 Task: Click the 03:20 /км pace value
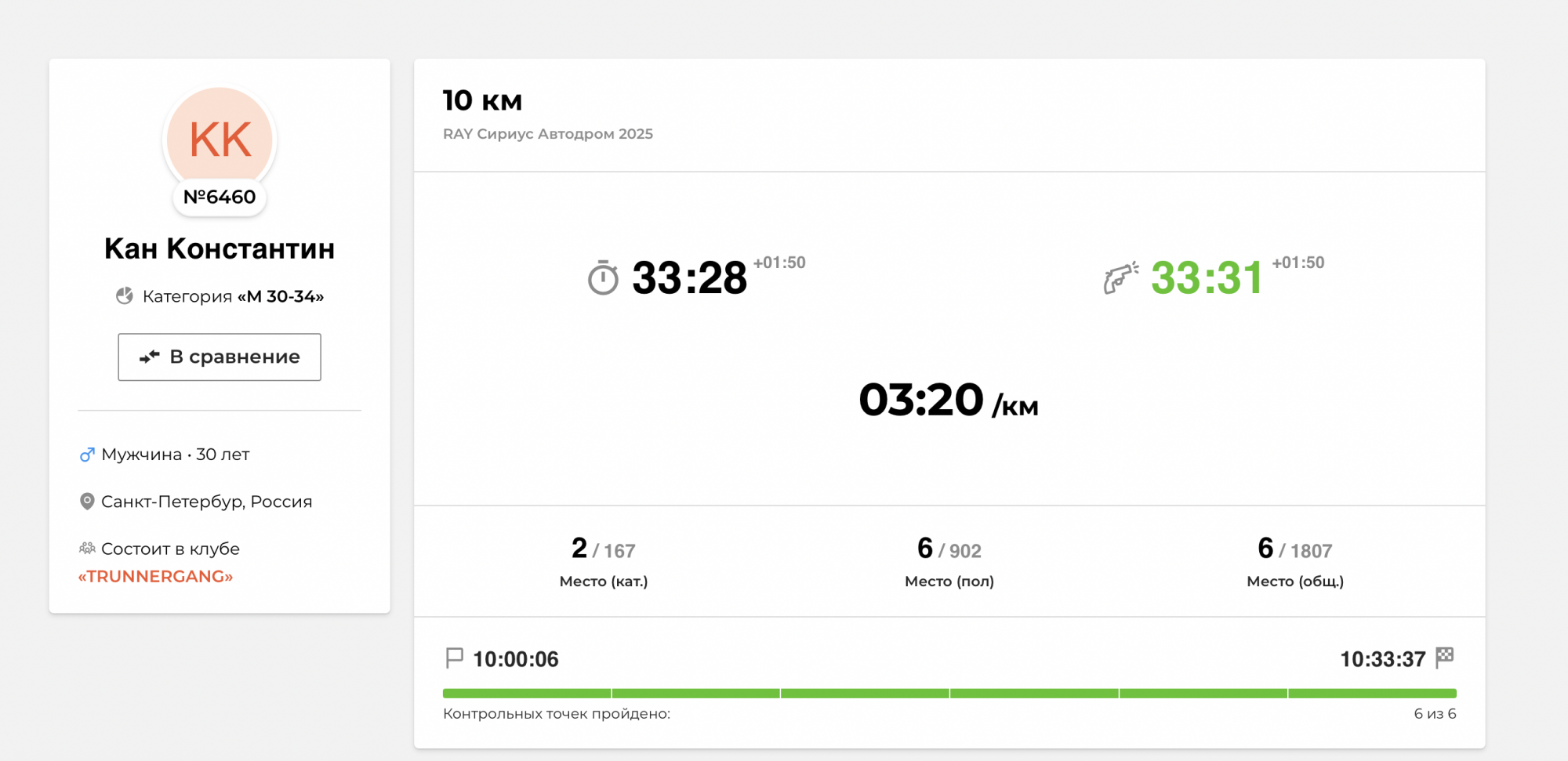click(949, 400)
